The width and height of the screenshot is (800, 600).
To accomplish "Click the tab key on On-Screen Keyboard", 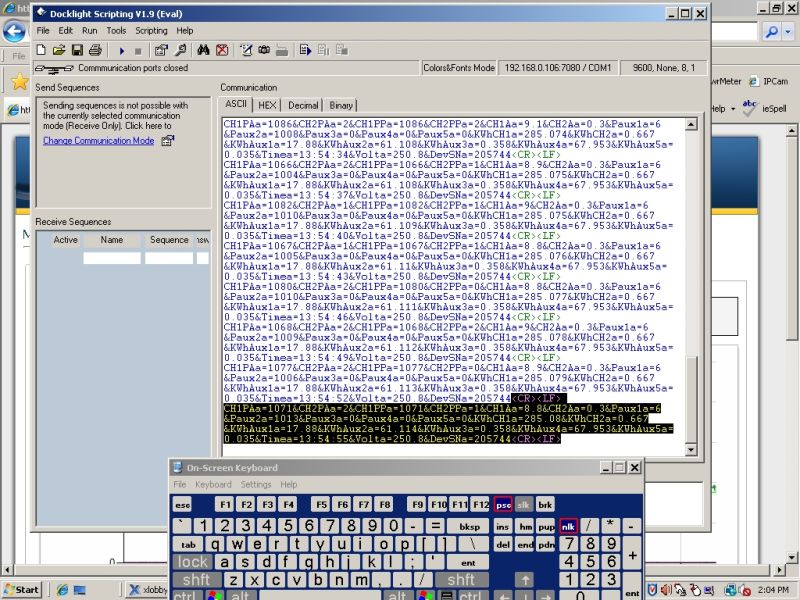I will pyautogui.click(x=188, y=544).
